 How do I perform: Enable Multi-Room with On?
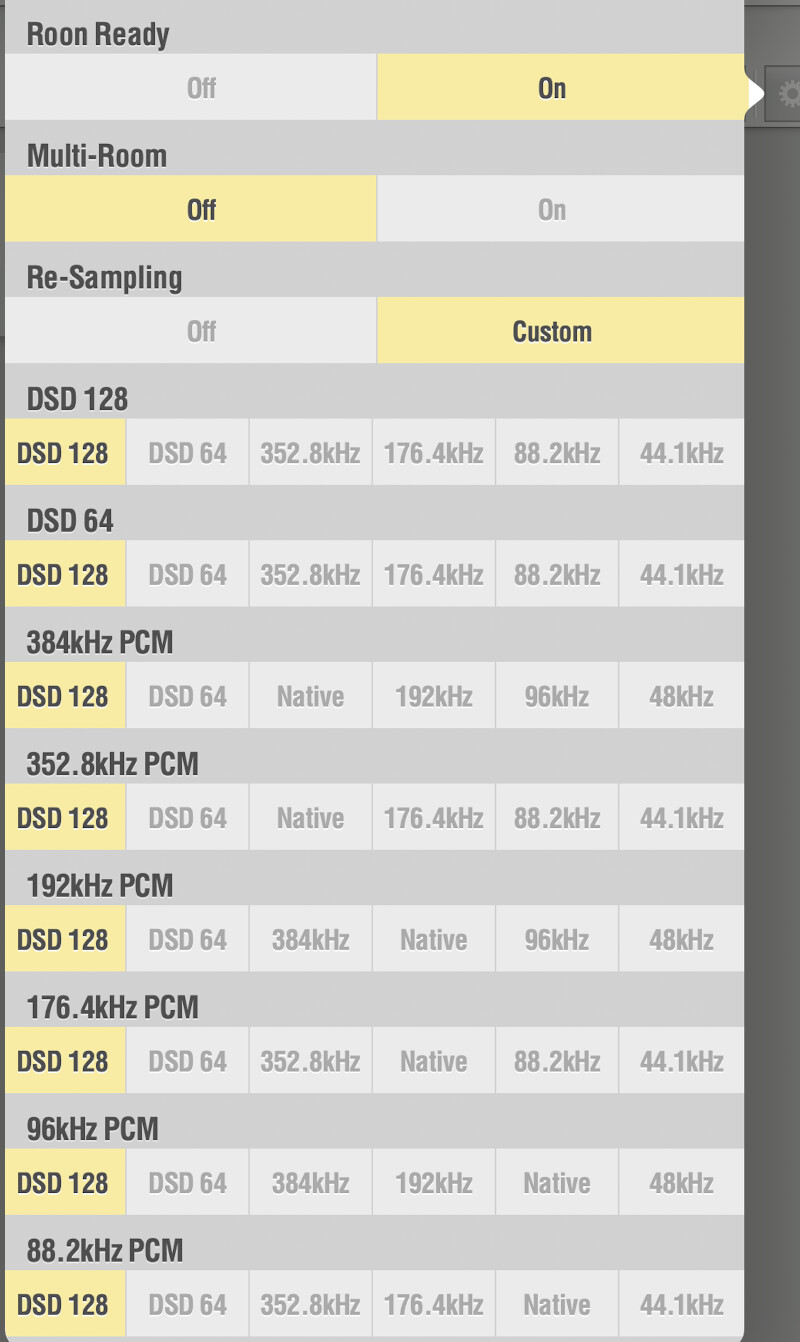coord(561,209)
